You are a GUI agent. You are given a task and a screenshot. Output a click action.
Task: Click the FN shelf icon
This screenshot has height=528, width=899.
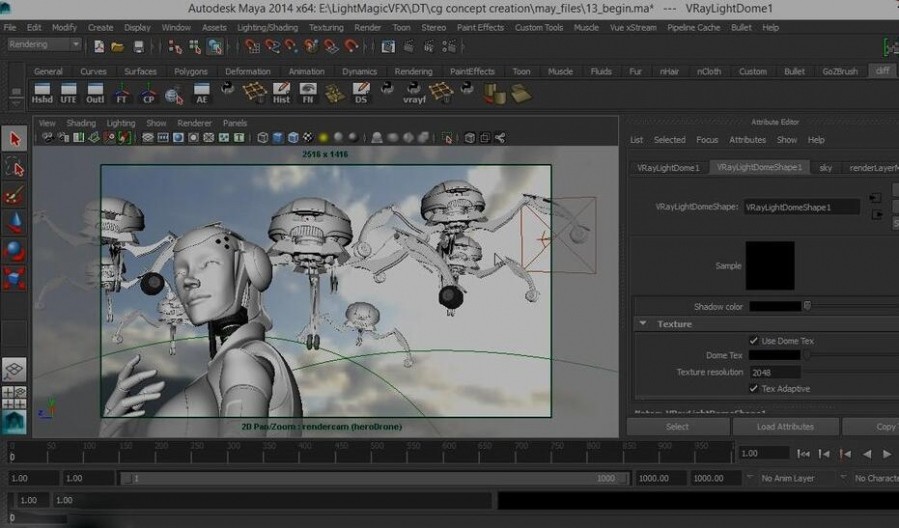tap(308, 93)
